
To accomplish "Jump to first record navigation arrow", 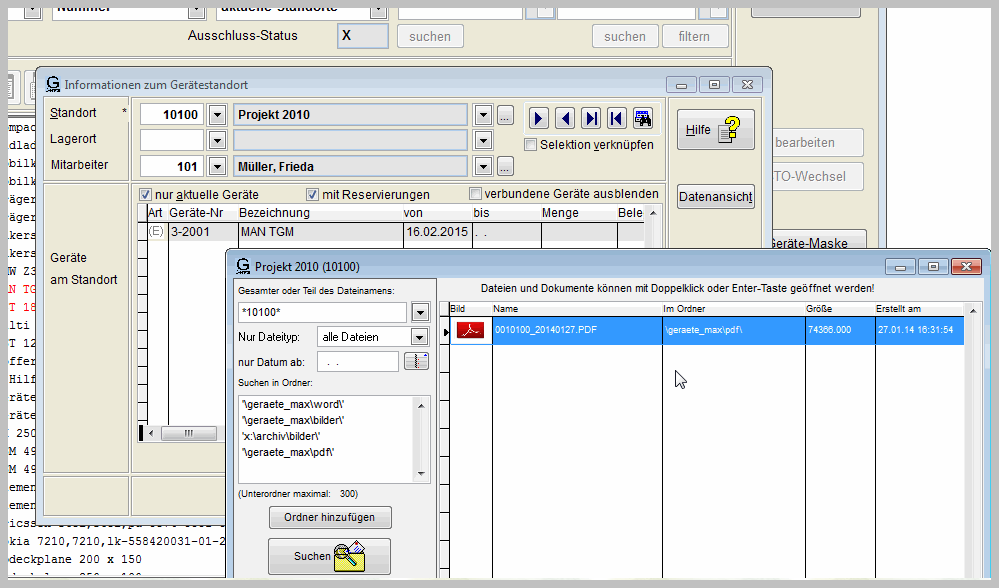I will pyautogui.click(x=617, y=118).
